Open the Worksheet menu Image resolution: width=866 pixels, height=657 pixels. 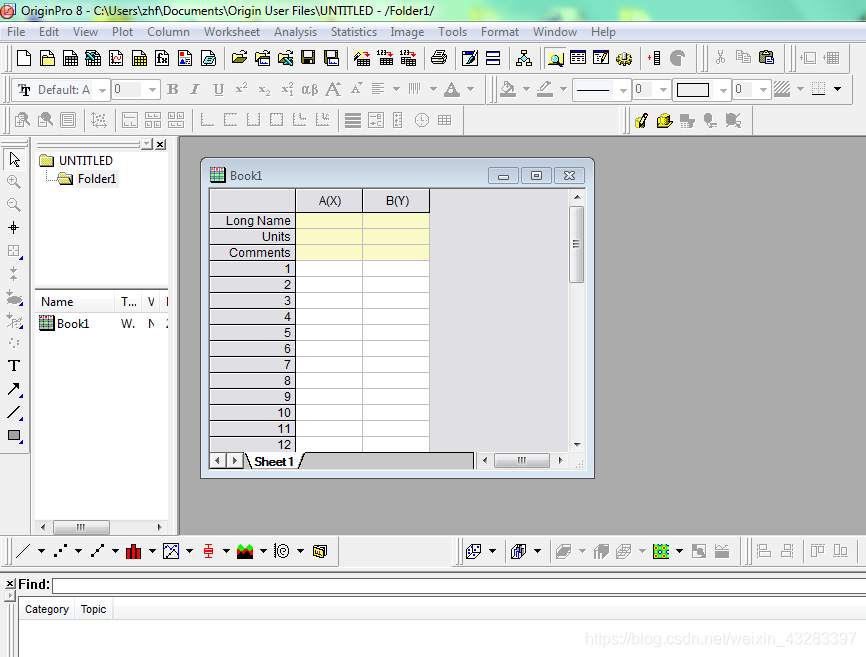click(x=232, y=32)
